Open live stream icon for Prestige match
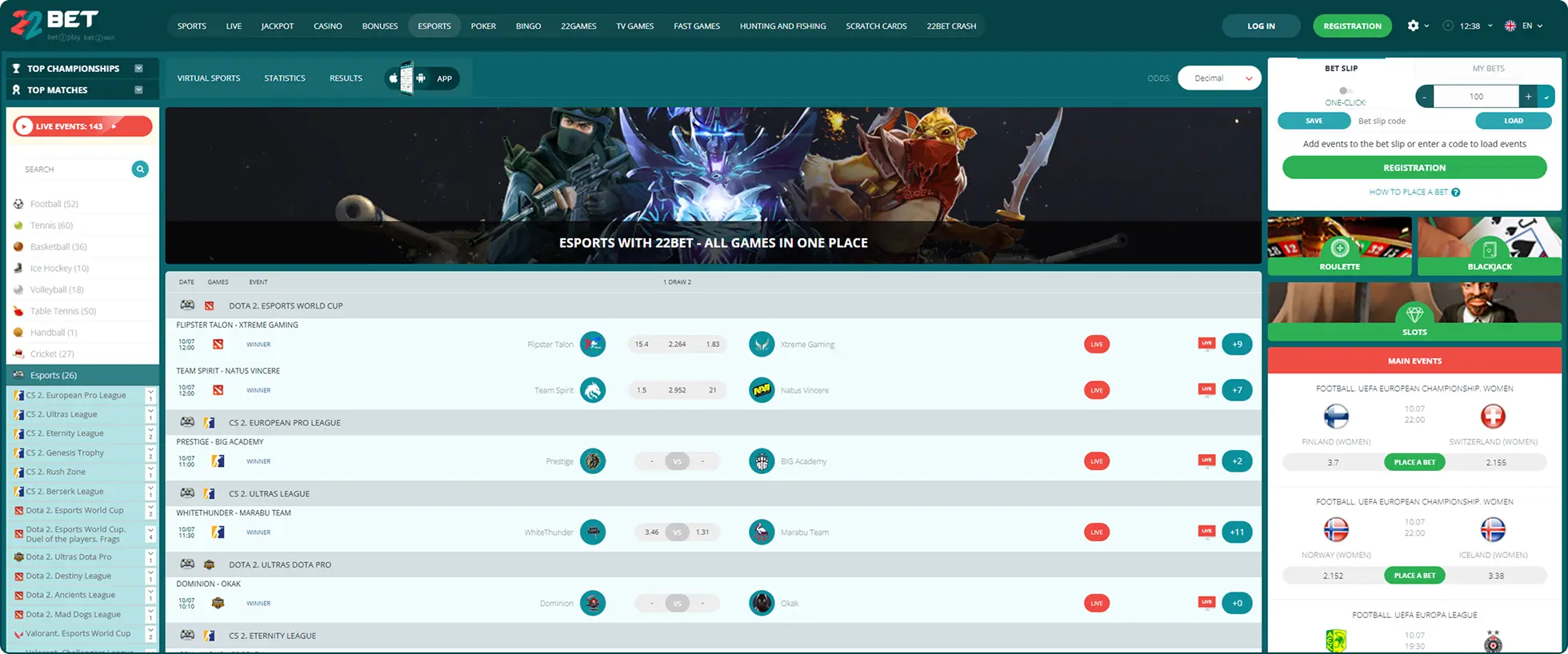Viewport: 1568px width, 654px height. click(x=1206, y=461)
